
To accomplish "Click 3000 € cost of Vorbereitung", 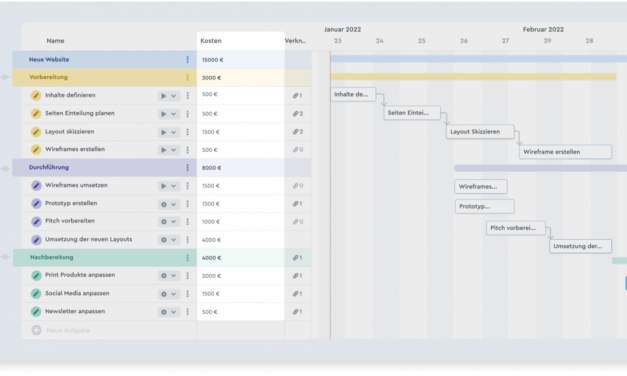I will (240, 78).
